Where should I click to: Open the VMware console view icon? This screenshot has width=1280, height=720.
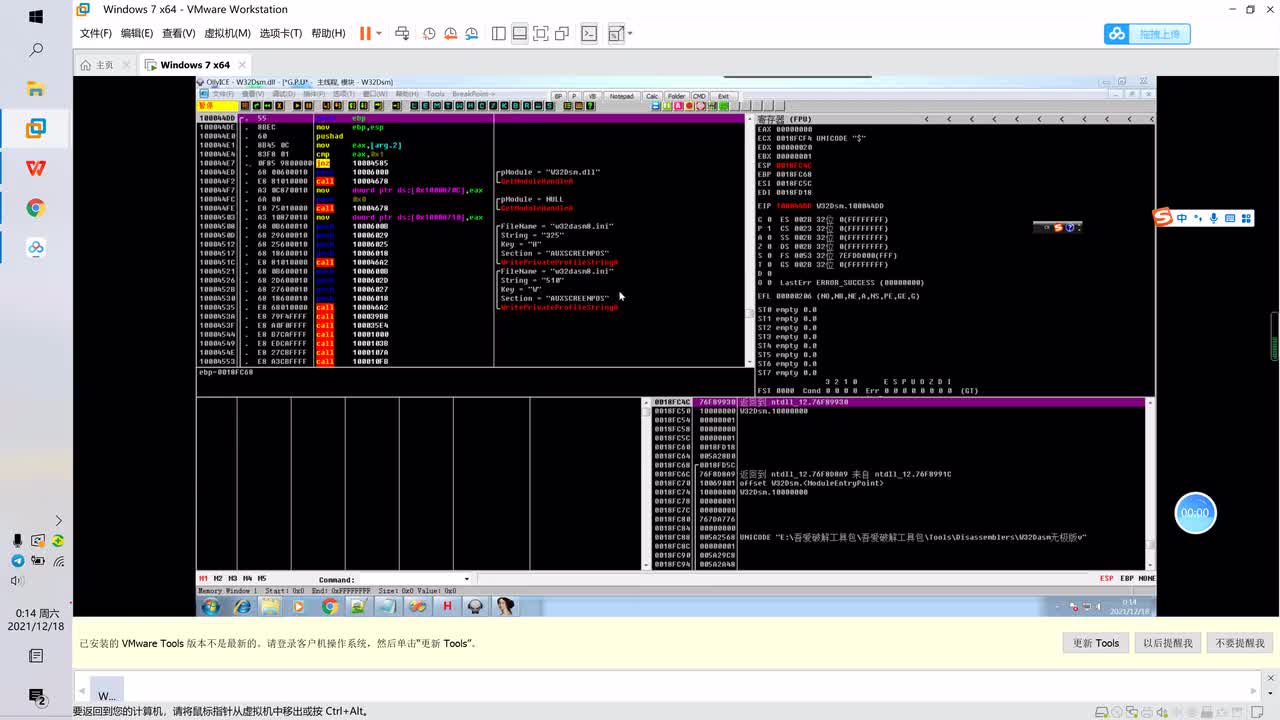click(x=590, y=33)
